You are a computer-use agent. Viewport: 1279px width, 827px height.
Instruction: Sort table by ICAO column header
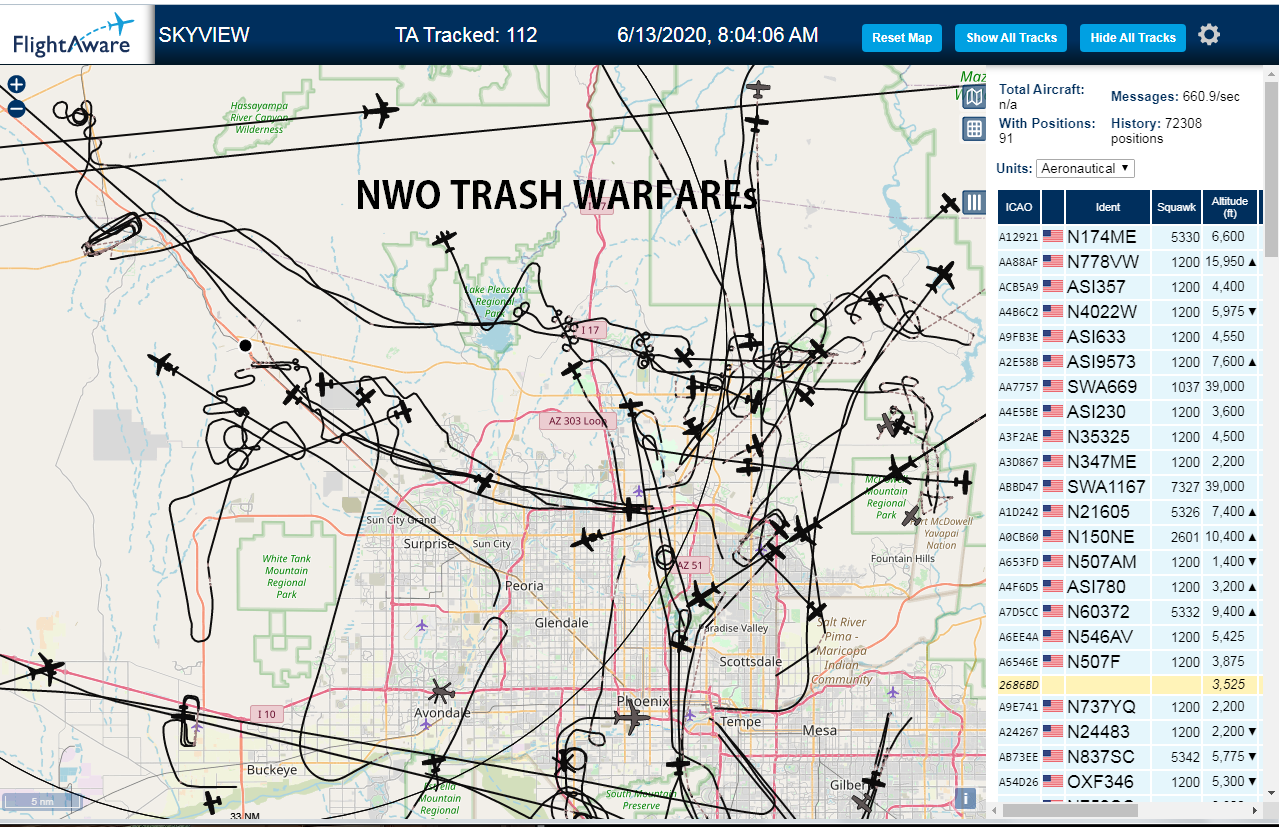[x=1019, y=207]
